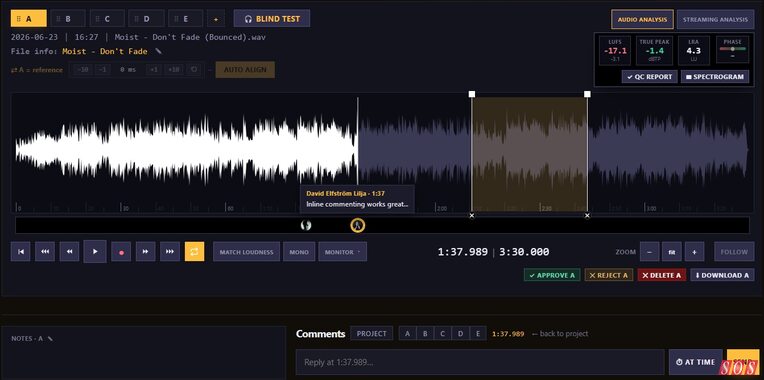Click the +10 ms offset button
Image resolution: width=764 pixels, height=380 pixels.
pyautogui.click(x=174, y=70)
